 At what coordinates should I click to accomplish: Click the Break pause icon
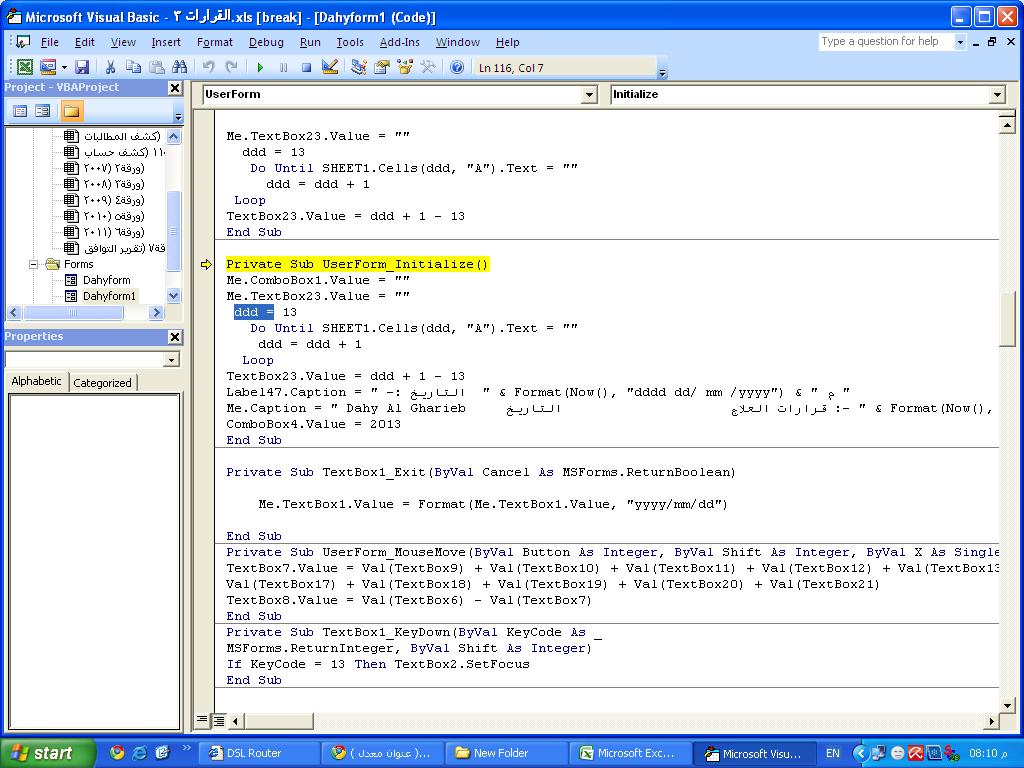pos(283,67)
